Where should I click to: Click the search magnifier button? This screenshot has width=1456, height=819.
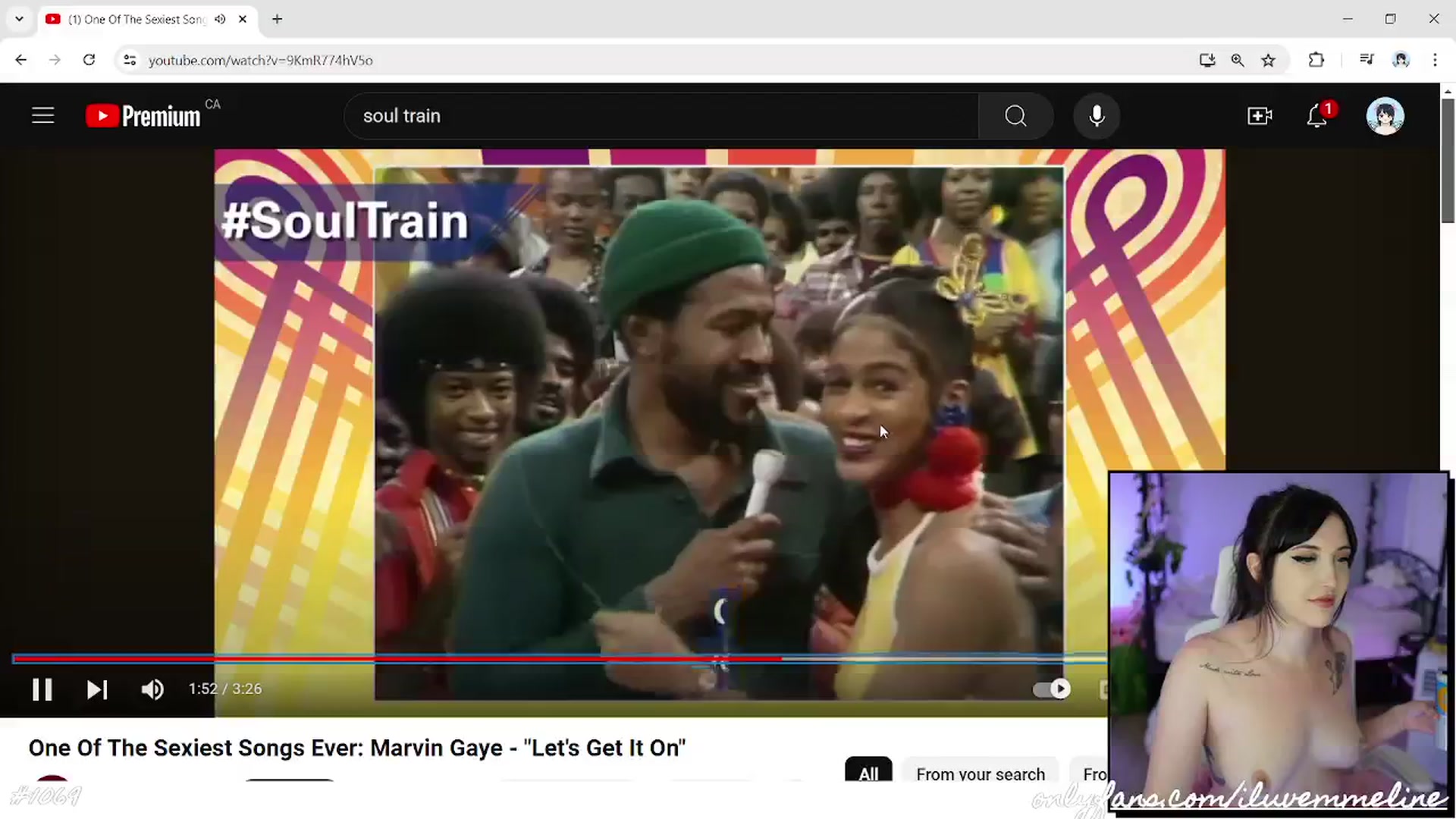1015,116
